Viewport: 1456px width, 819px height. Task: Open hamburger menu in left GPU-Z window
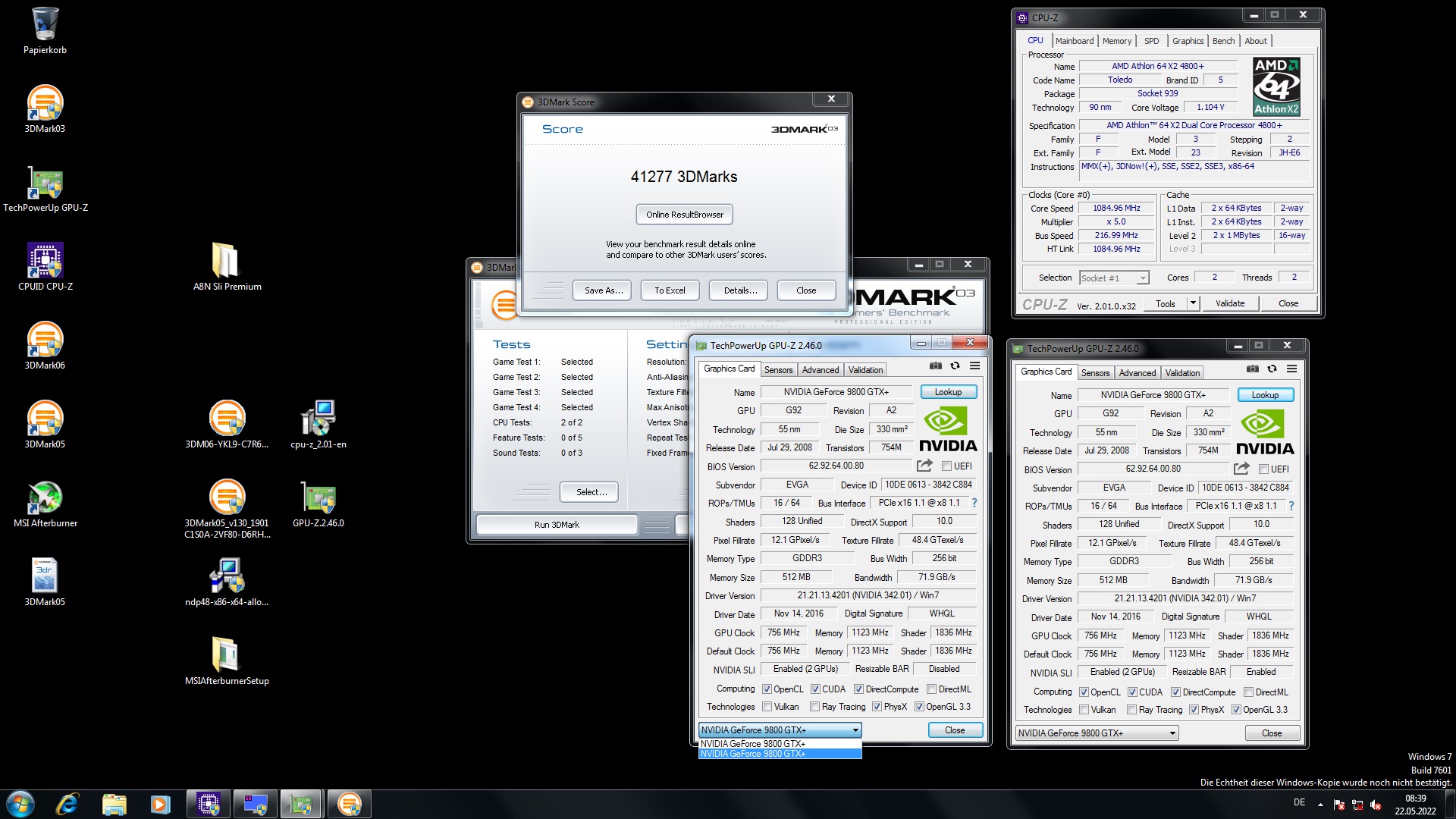coord(974,366)
